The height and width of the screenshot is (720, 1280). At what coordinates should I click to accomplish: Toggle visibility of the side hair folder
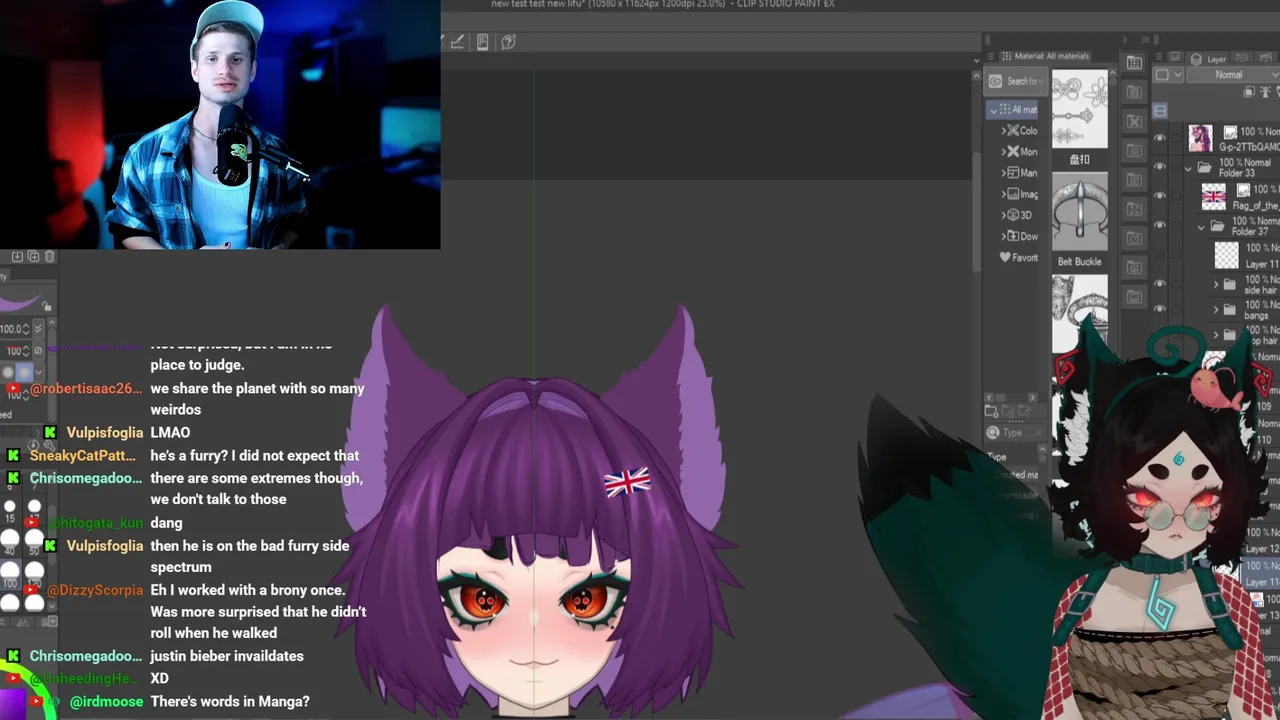point(1160,284)
